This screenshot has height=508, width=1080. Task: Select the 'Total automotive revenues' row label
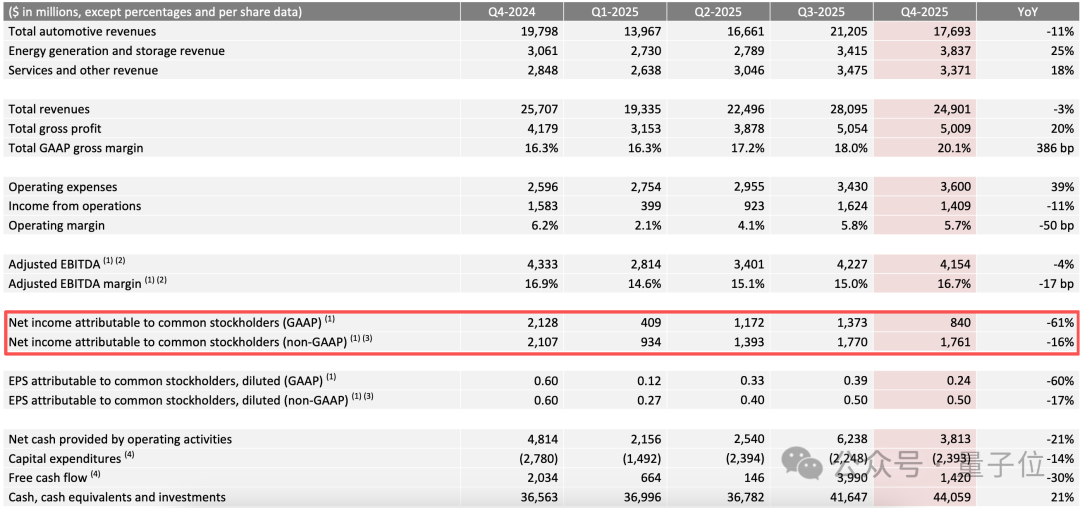pos(82,32)
